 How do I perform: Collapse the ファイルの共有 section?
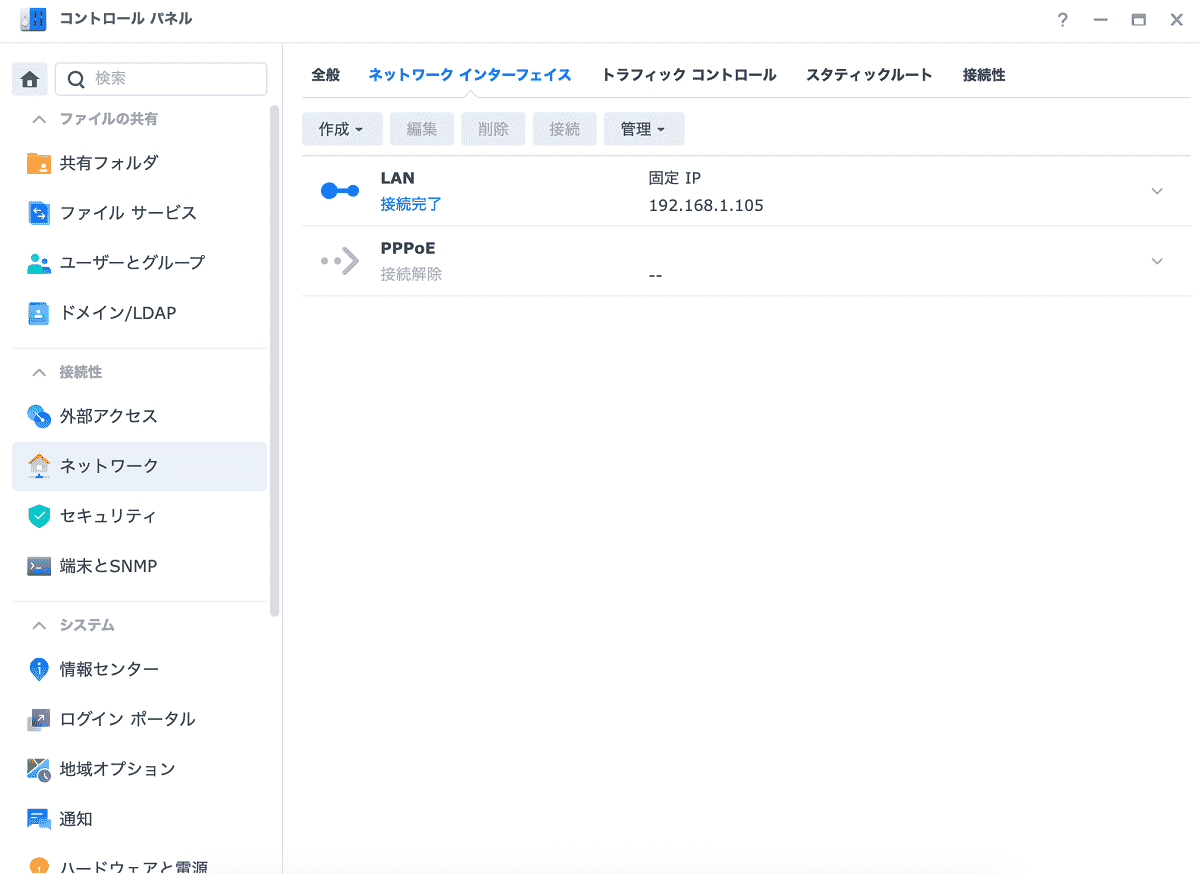pos(39,119)
